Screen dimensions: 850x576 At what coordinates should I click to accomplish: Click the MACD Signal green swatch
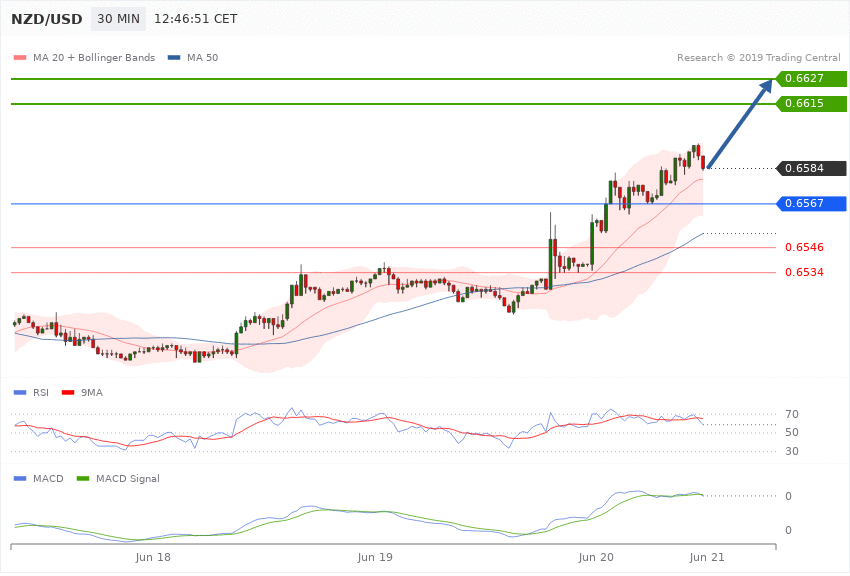click(83, 478)
